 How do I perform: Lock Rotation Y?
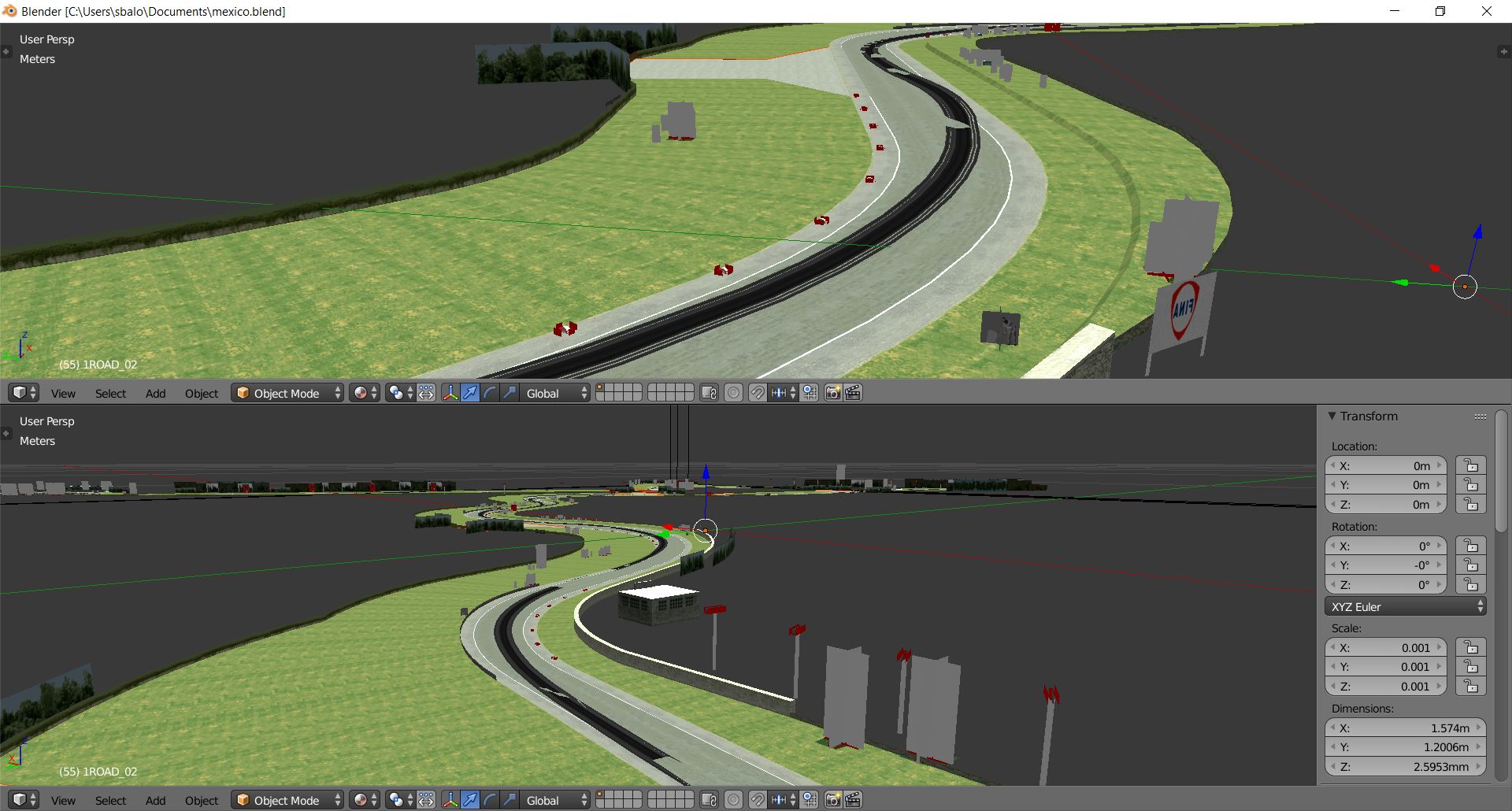tap(1470, 565)
